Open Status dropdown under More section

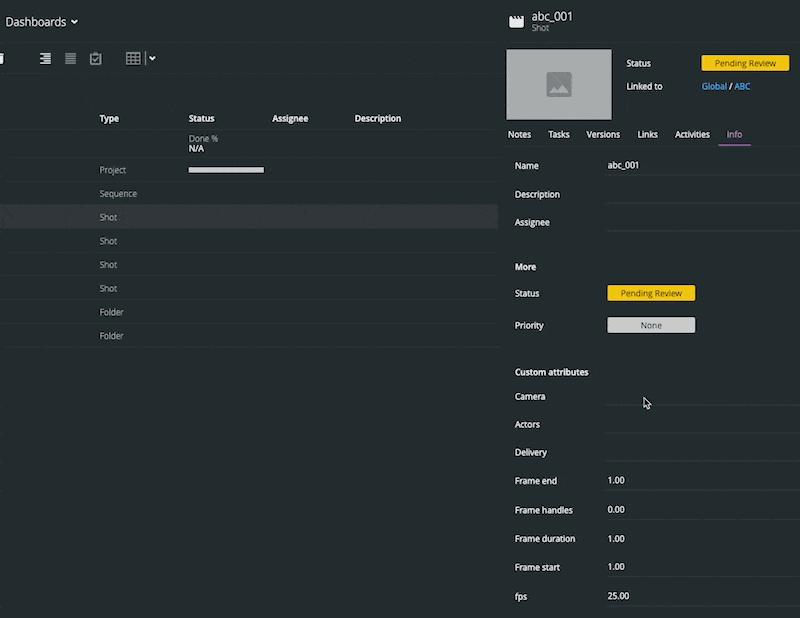point(651,293)
